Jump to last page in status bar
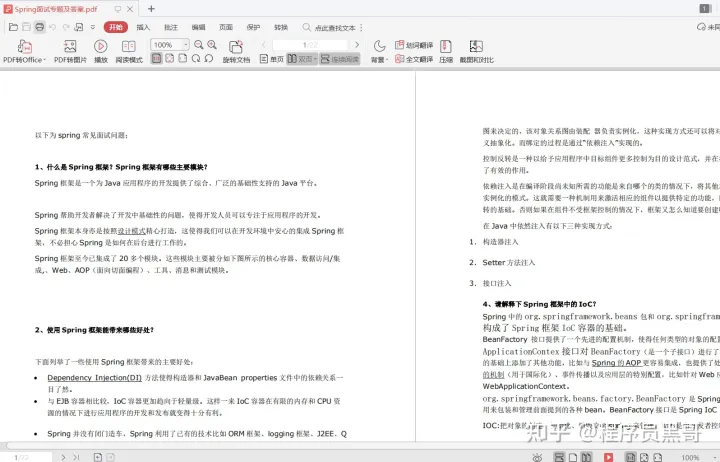The image size is (720, 462). coord(76,457)
